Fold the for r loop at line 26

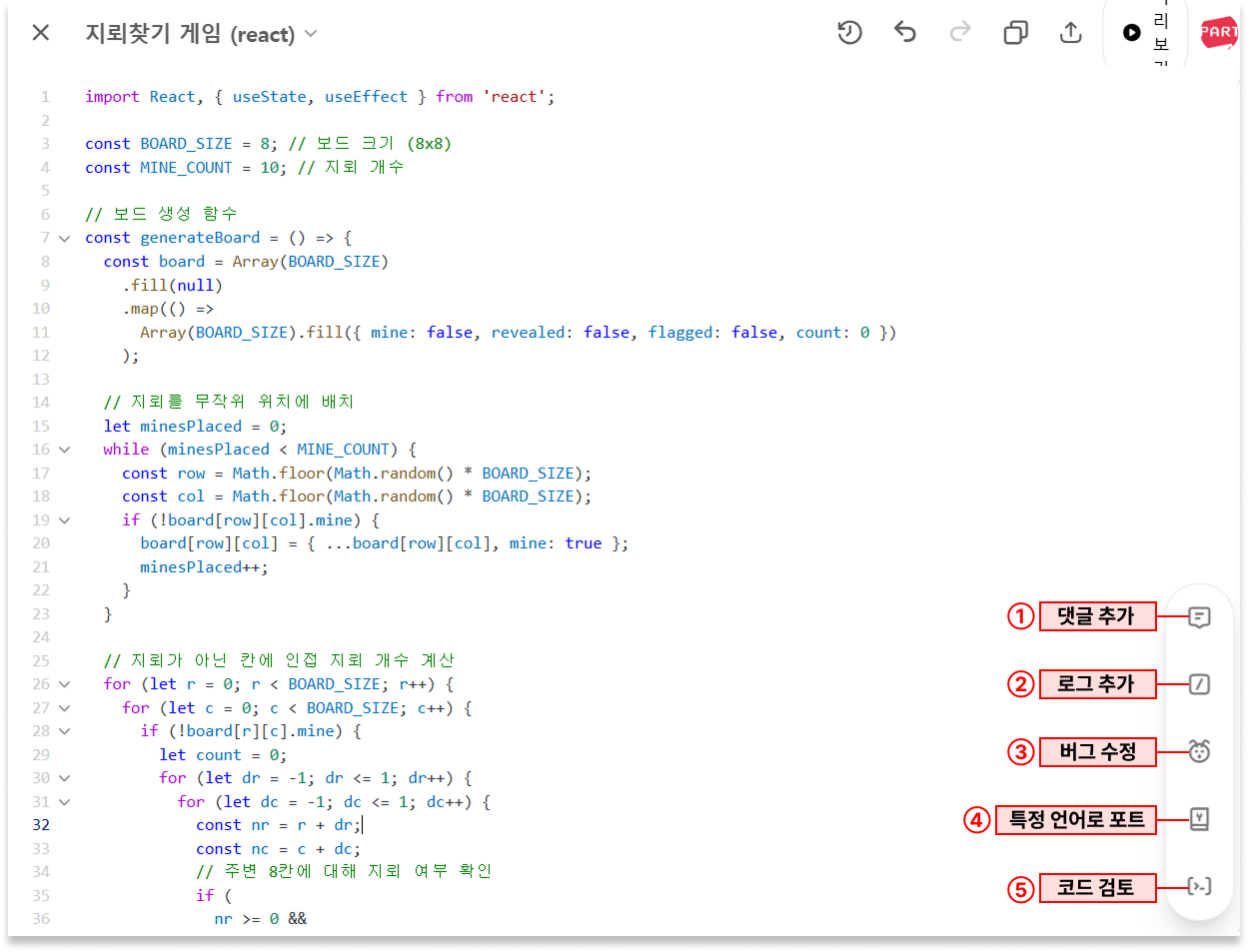64,684
